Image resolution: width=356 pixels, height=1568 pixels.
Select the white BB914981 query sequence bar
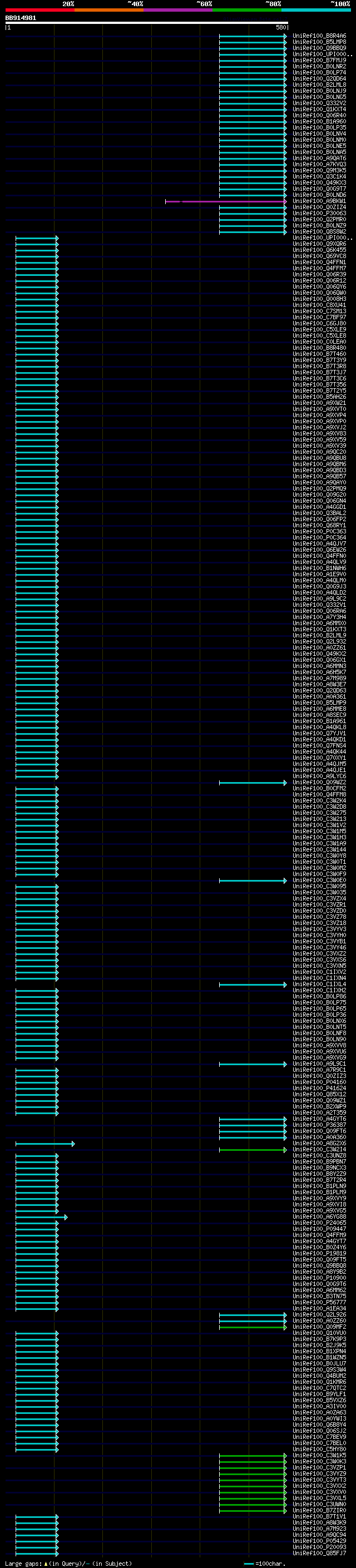click(x=147, y=23)
